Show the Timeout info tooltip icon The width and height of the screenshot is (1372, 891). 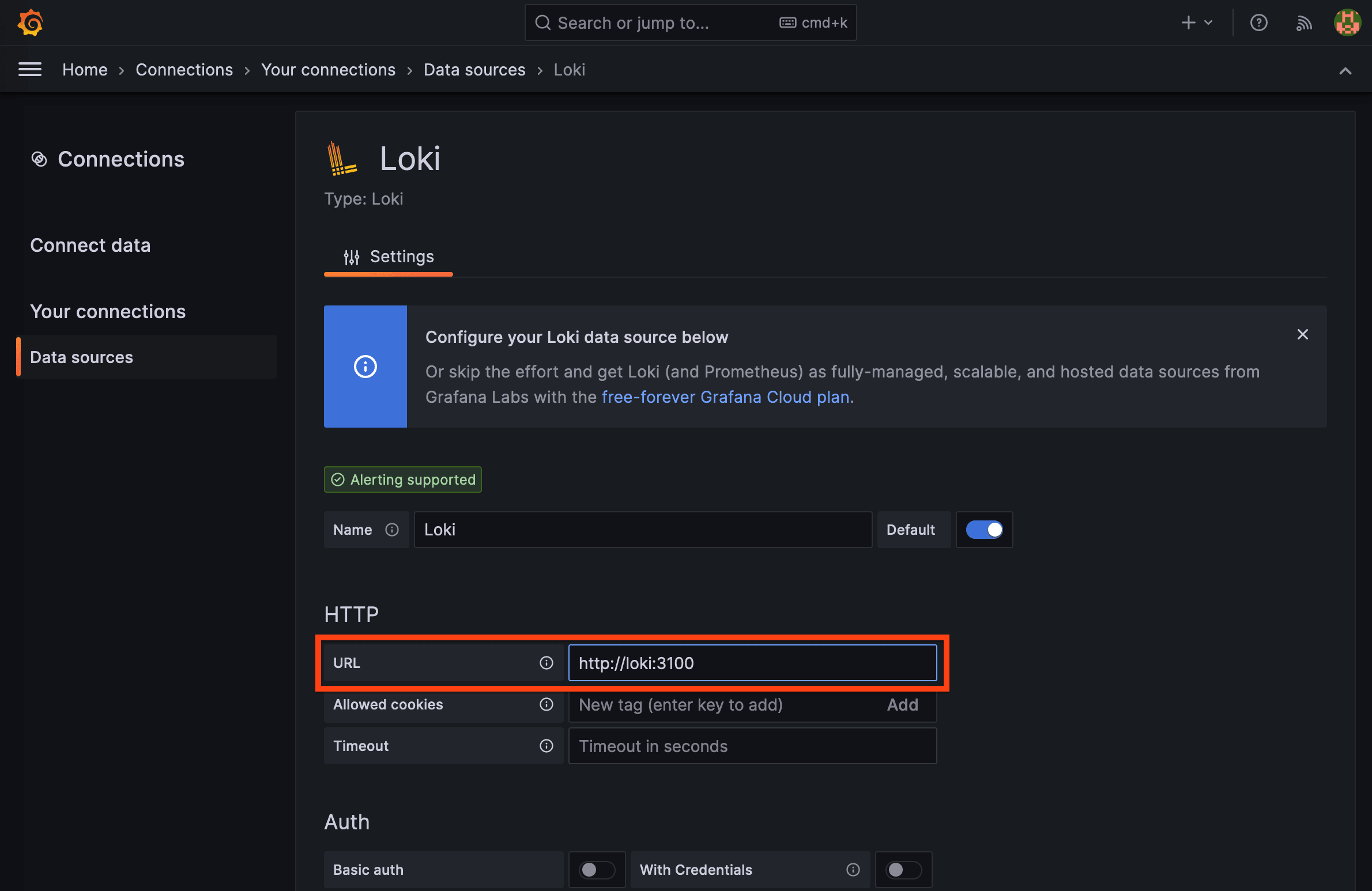pyautogui.click(x=546, y=746)
